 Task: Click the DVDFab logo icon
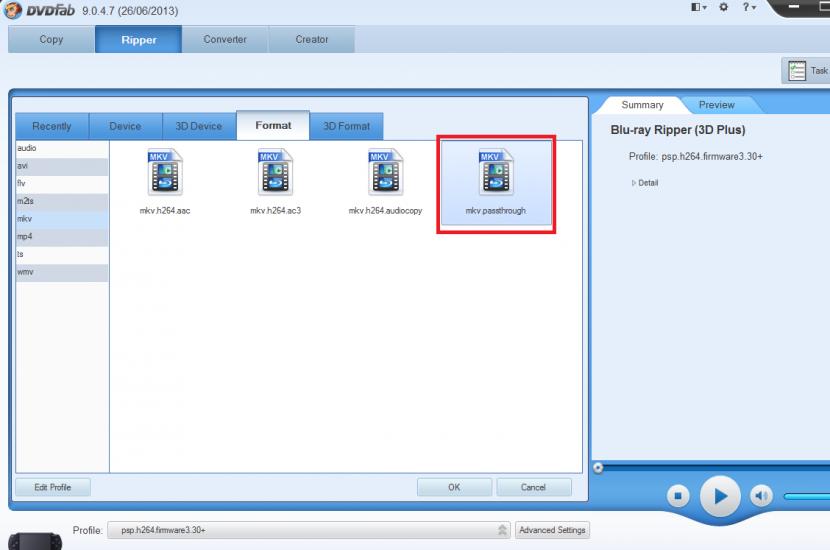[12, 10]
